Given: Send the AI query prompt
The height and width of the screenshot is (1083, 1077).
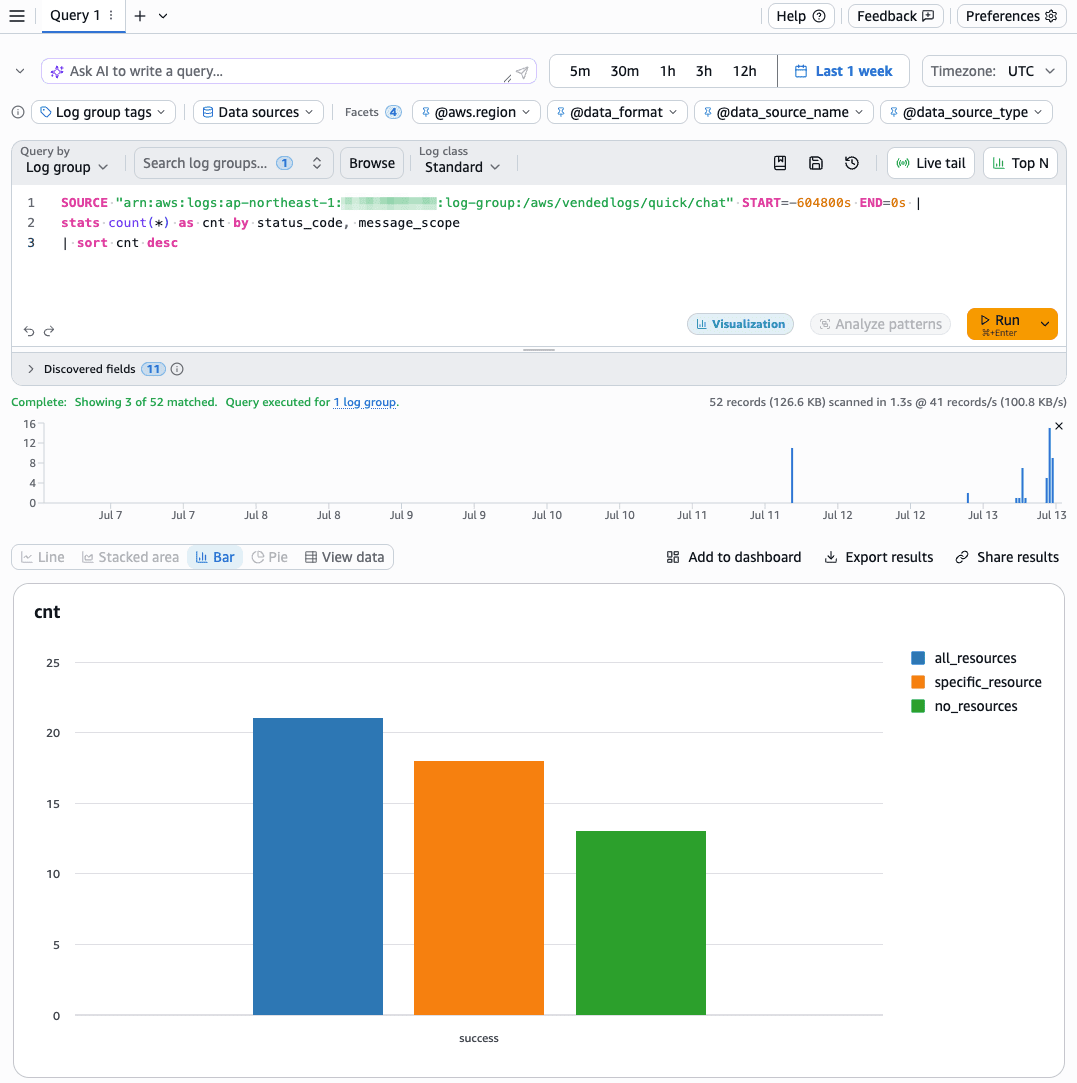Looking at the screenshot, I should pyautogui.click(x=522, y=72).
